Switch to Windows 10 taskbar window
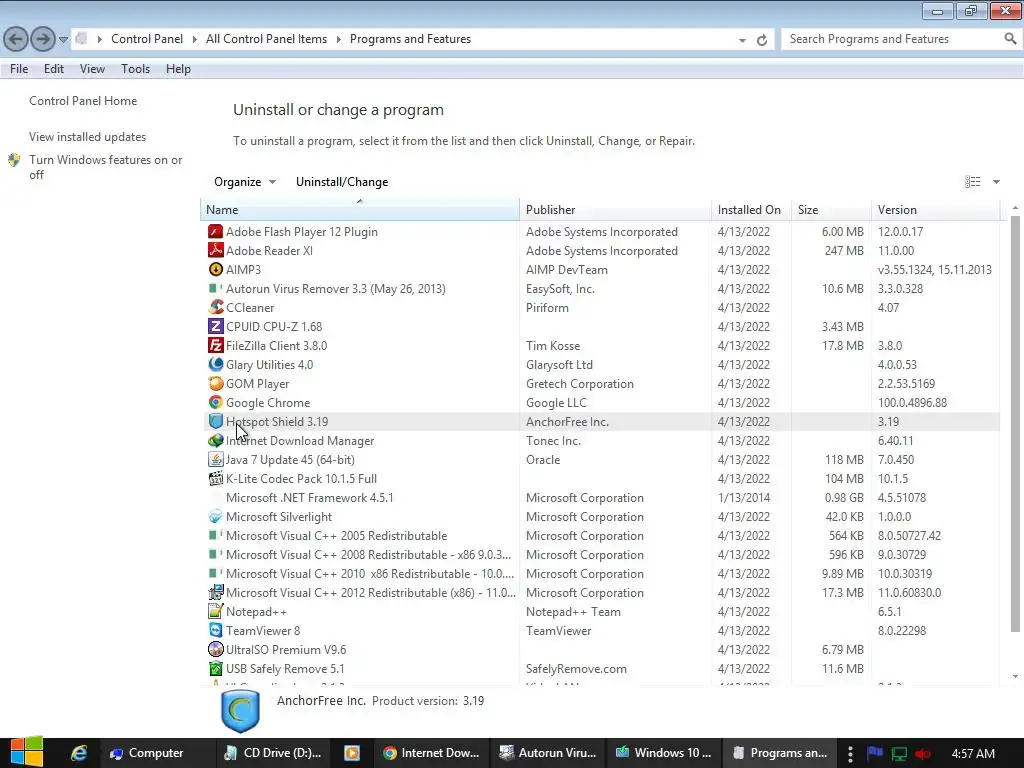 pyautogui.click(x=664, y=753)
